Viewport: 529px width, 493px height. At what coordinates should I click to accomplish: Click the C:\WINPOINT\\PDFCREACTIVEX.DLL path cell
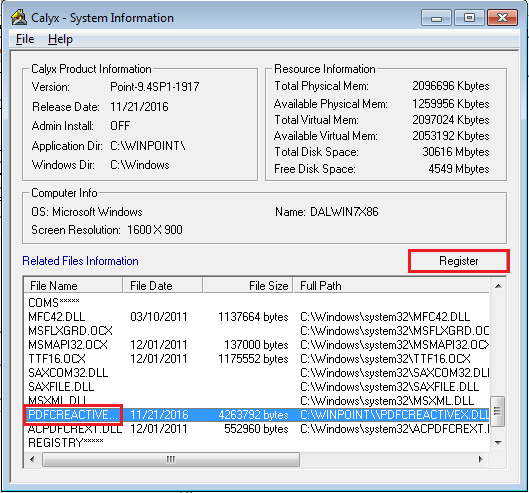coord(394,415)
